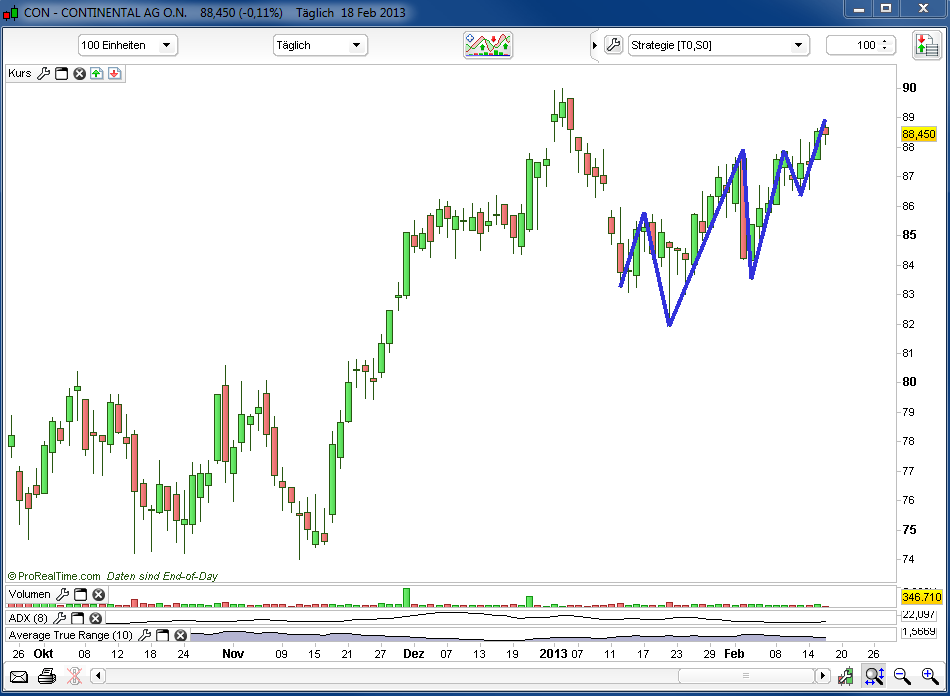Click the Kurs panel label
950x696 pixels.
(x=20, y=73)
